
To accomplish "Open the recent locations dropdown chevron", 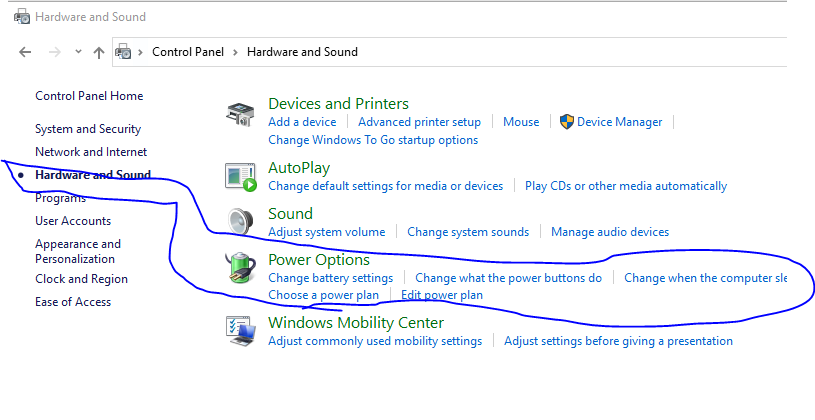I will (x=78, y=51).
